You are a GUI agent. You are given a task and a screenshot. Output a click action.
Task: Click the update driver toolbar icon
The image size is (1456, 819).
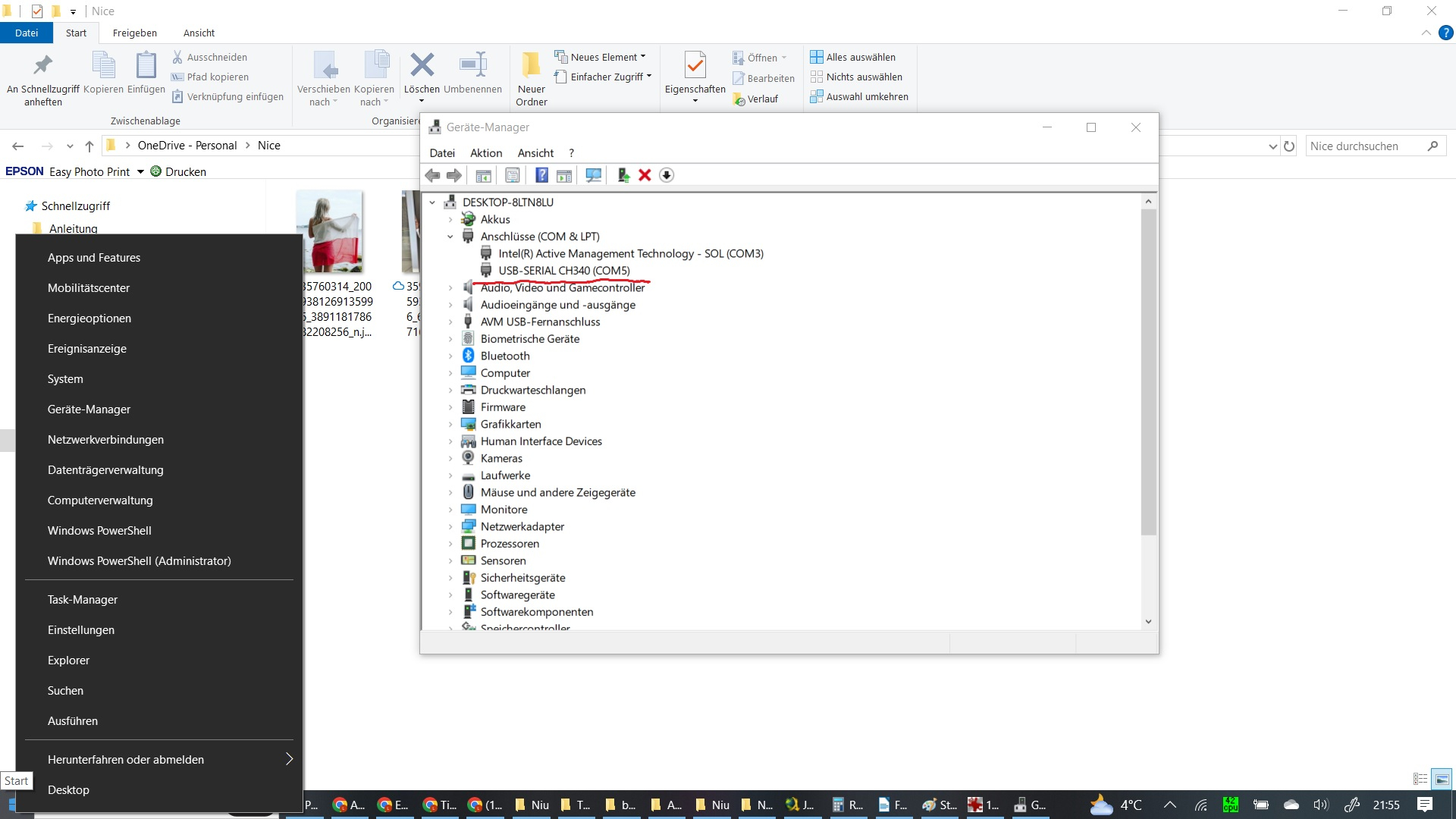pyautogui.click(x=623, y=175)
